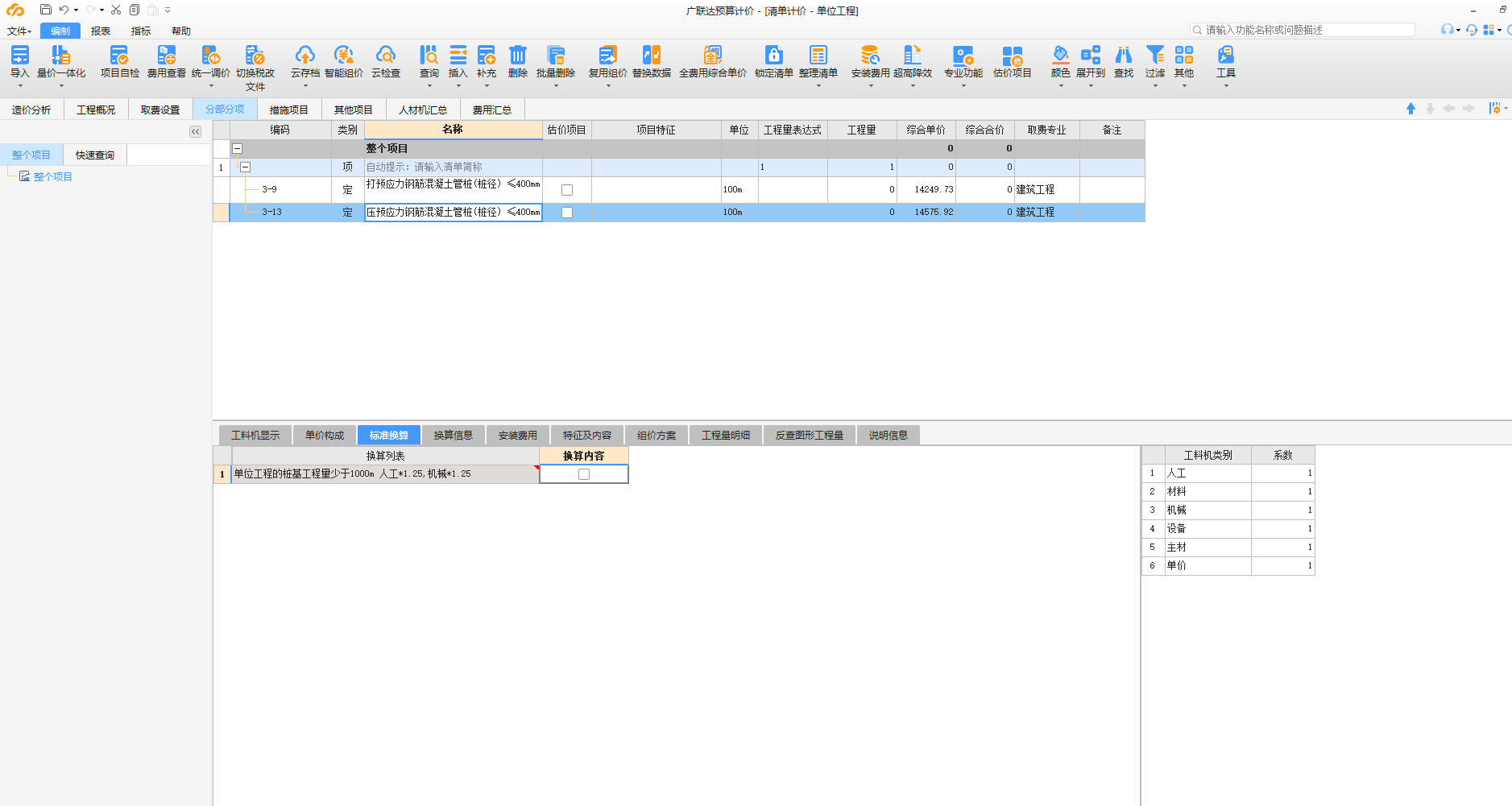Click the 导入 import icon
Image resolution: width=1512 pixels, height=806 pixels.
(19, 55)
